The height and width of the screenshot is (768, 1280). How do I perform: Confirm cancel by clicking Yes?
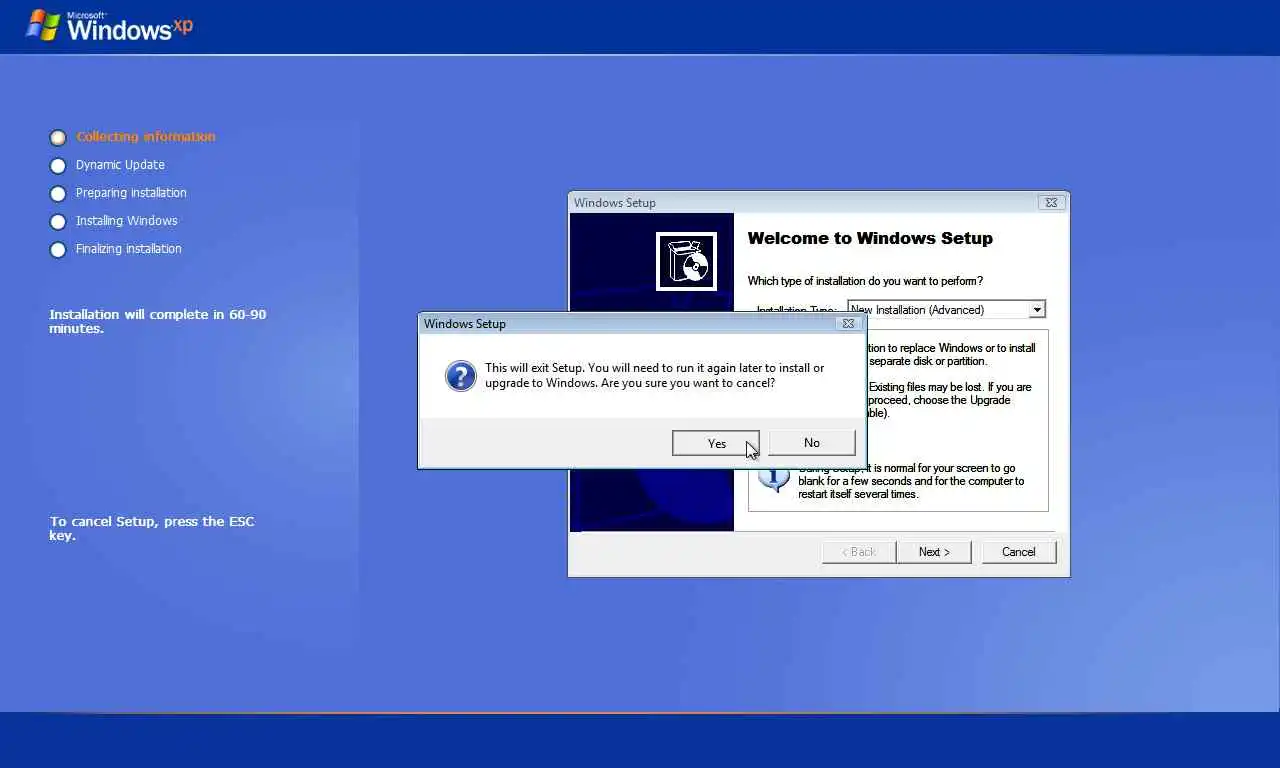pyautogui.click(x=716, y=443)
